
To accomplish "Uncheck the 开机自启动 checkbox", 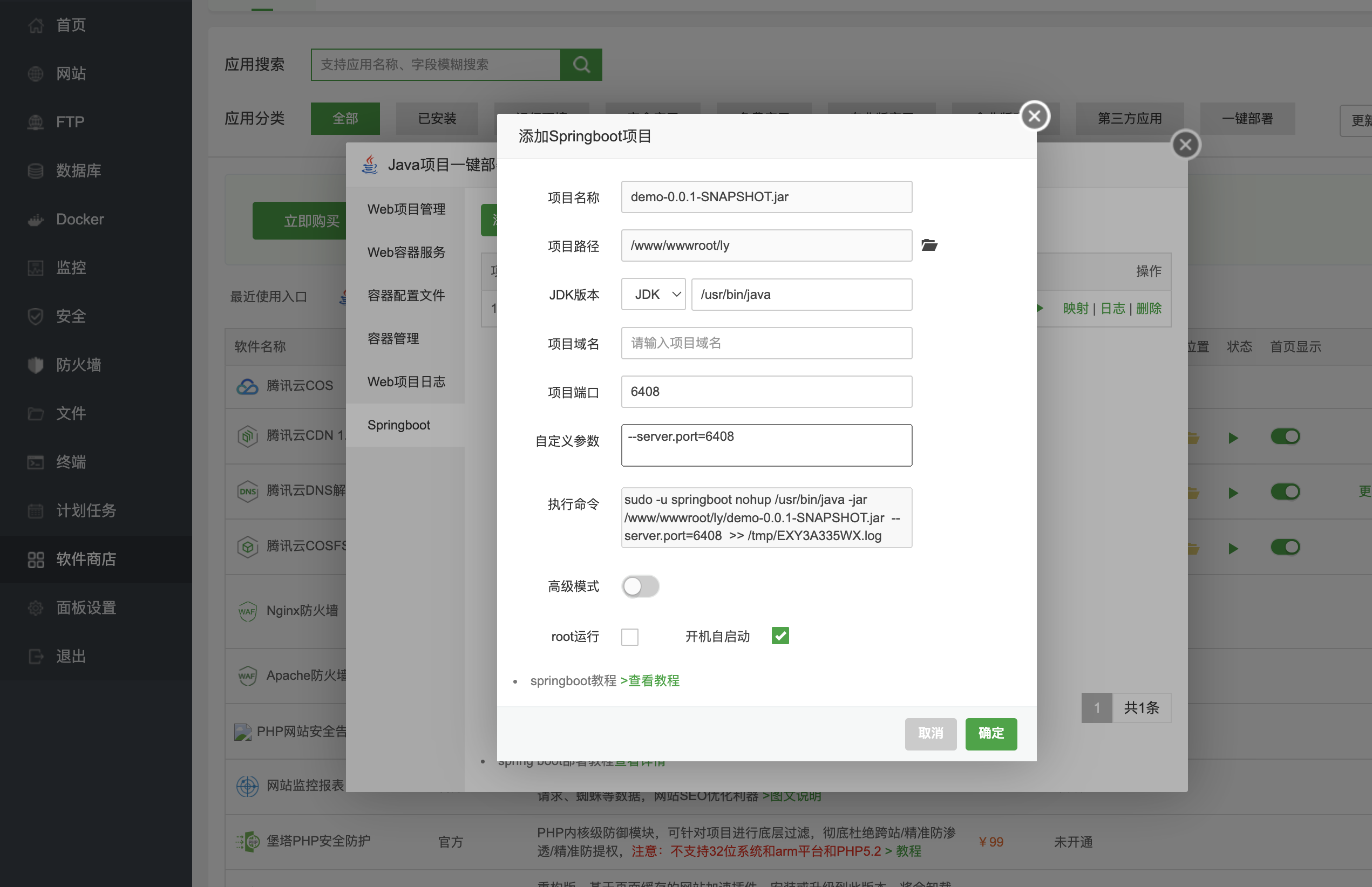I will (779, 636).
